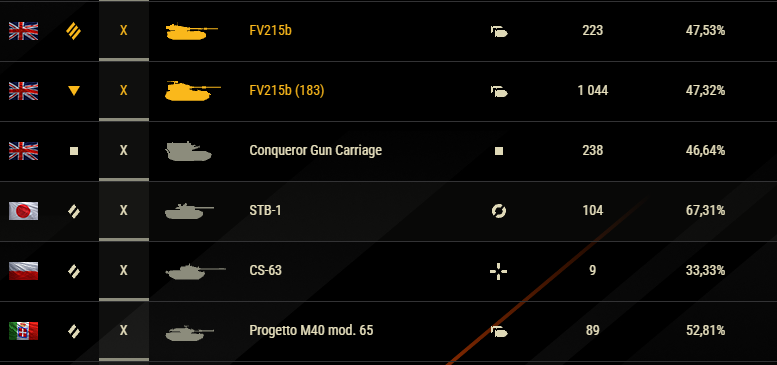
Task: Select the FV215b (183) tank silhouette
Action: pyautogui.click(x=193, y=91)
